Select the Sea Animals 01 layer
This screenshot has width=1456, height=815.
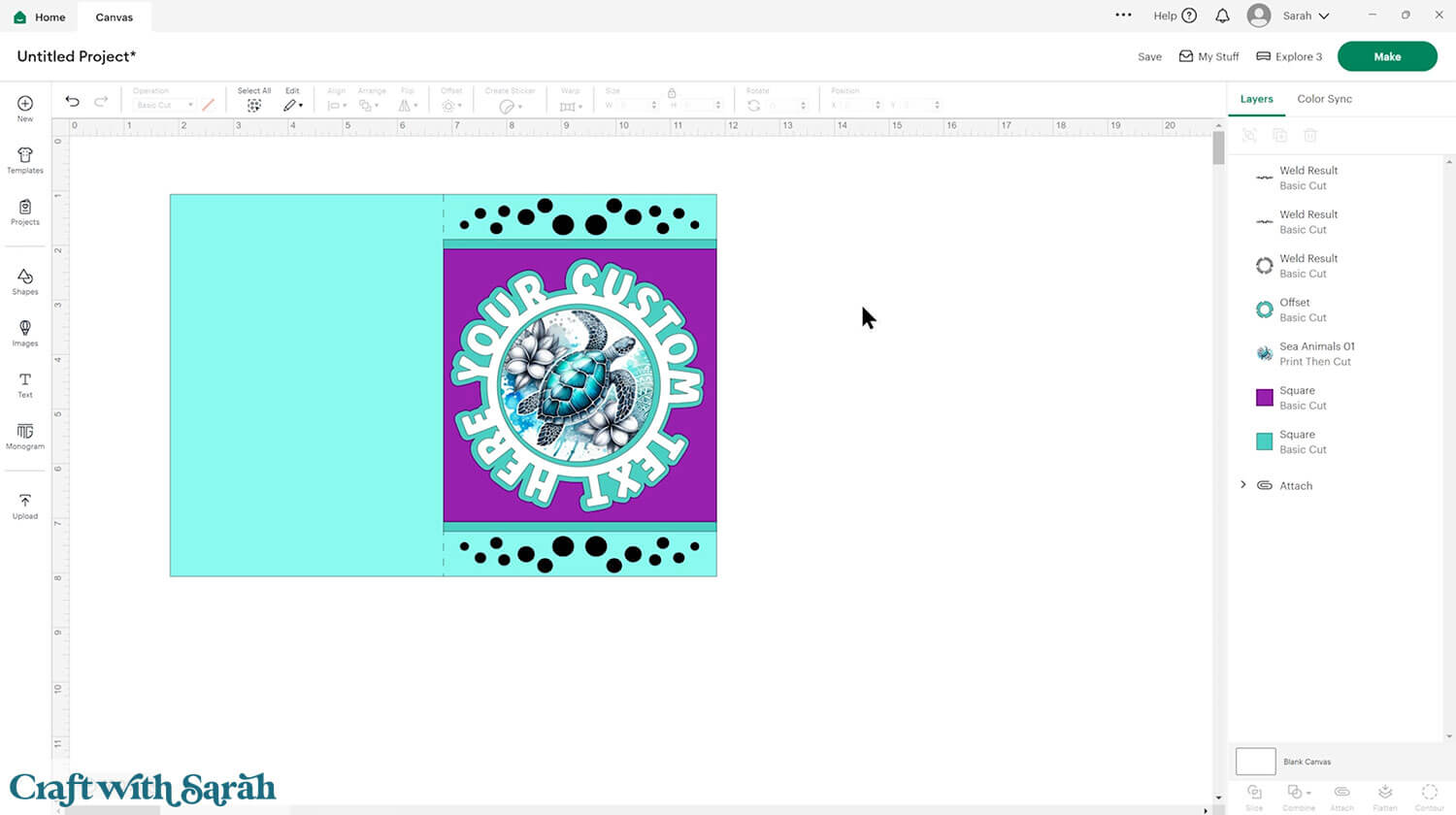click(1336, 353)
